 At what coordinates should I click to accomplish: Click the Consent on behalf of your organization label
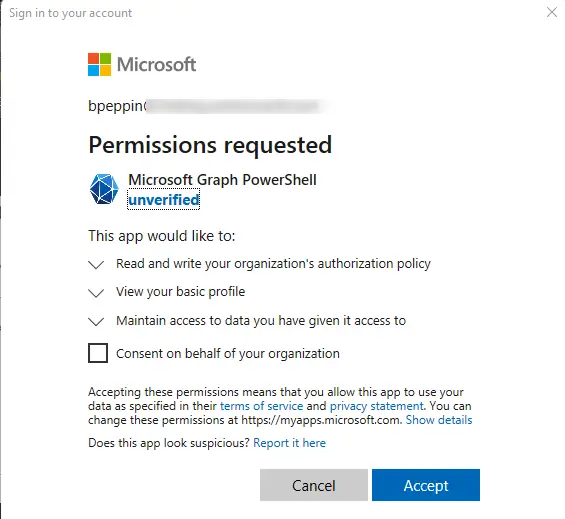click(x=228, y=354)
